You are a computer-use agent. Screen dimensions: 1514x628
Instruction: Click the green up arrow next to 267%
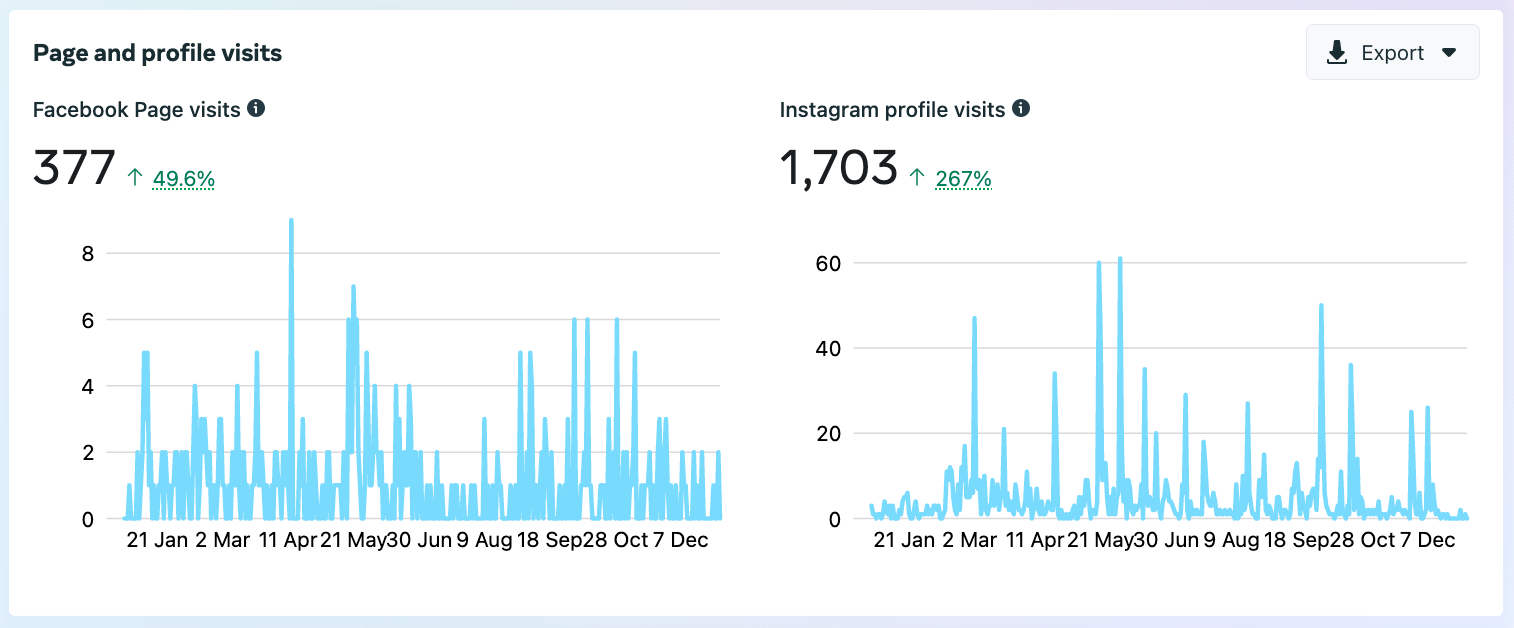point(917,179)
